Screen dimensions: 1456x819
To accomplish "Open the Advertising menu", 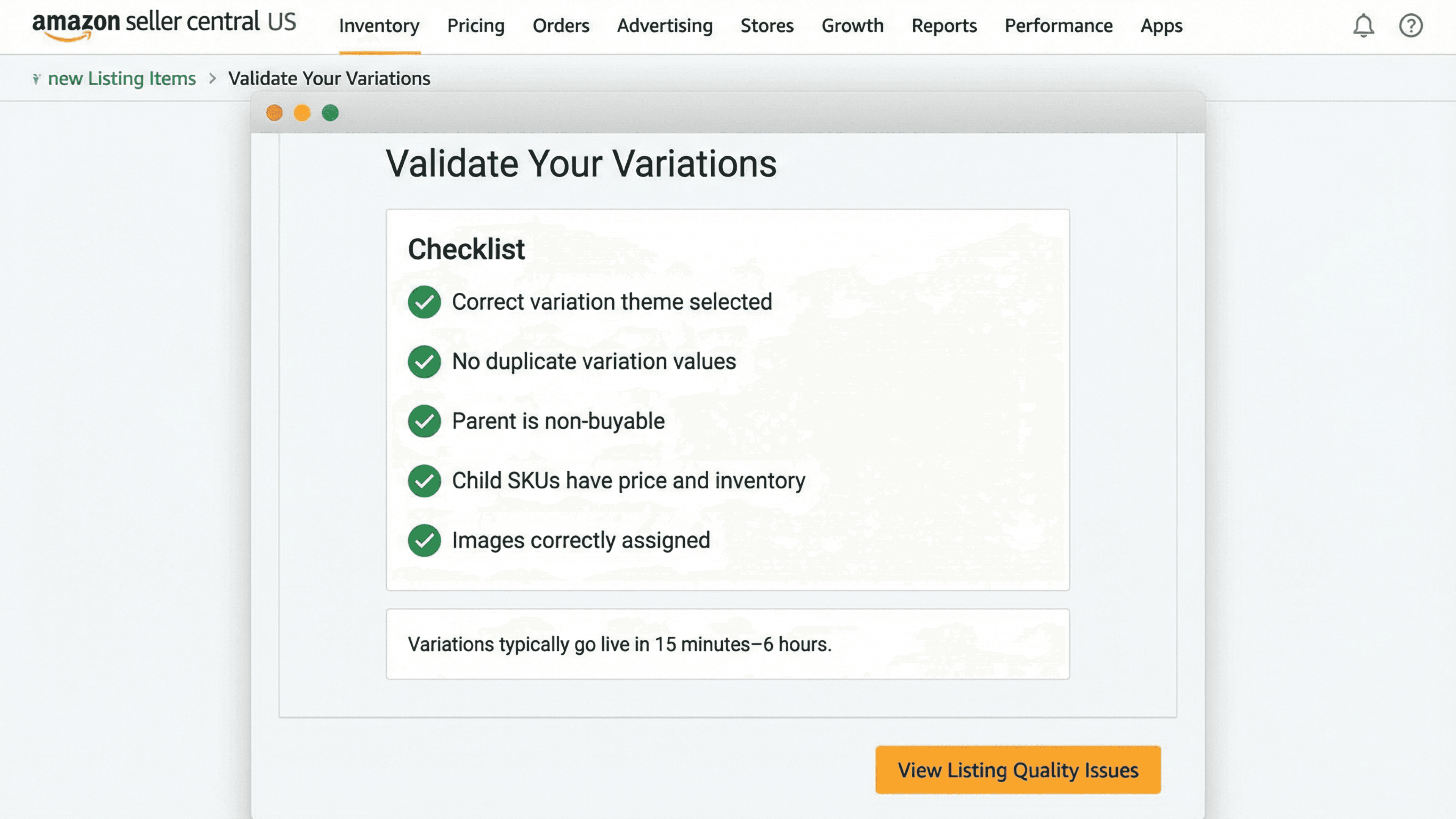I will tap(665, 26).
